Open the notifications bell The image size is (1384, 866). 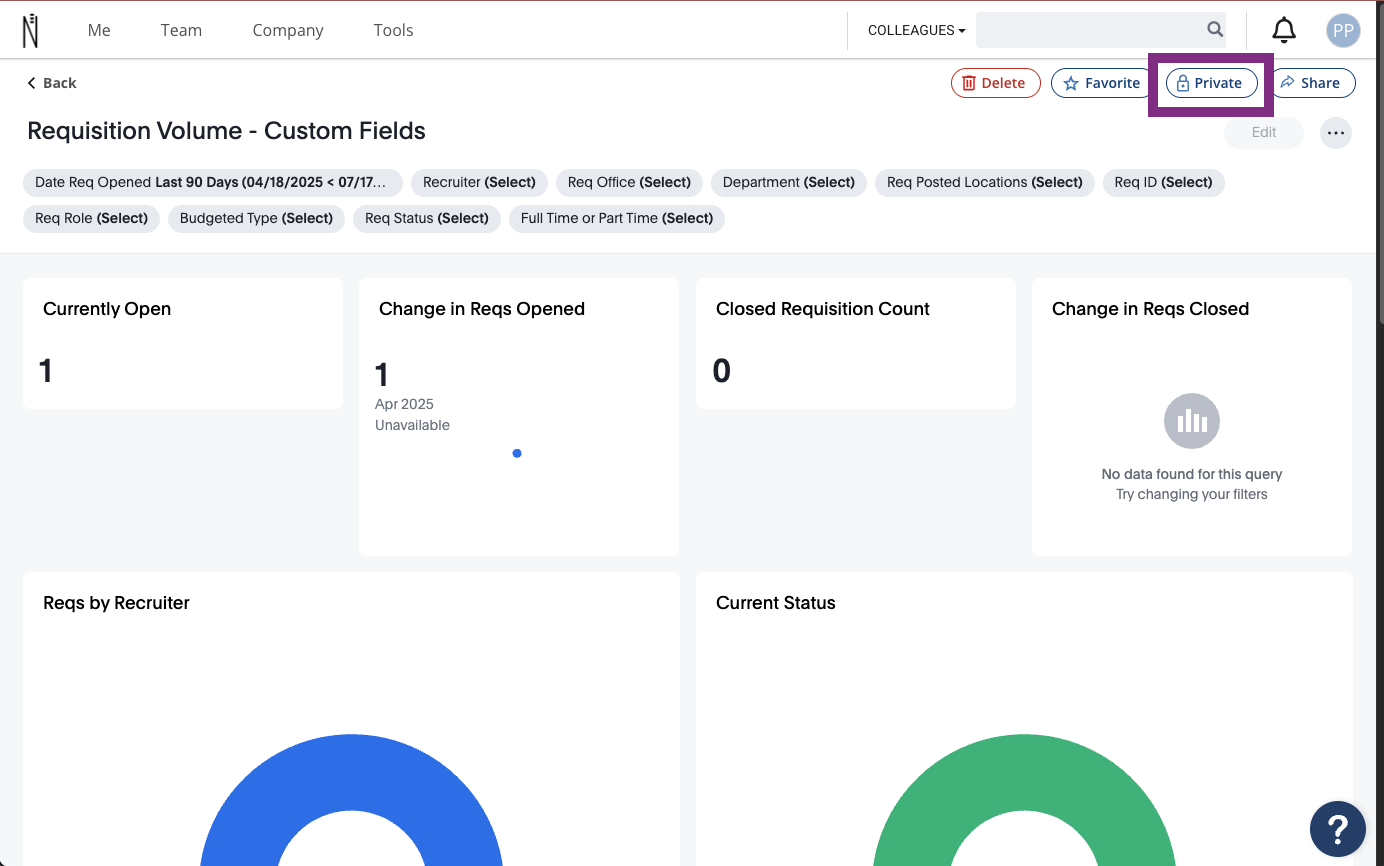coord(1284,30)
